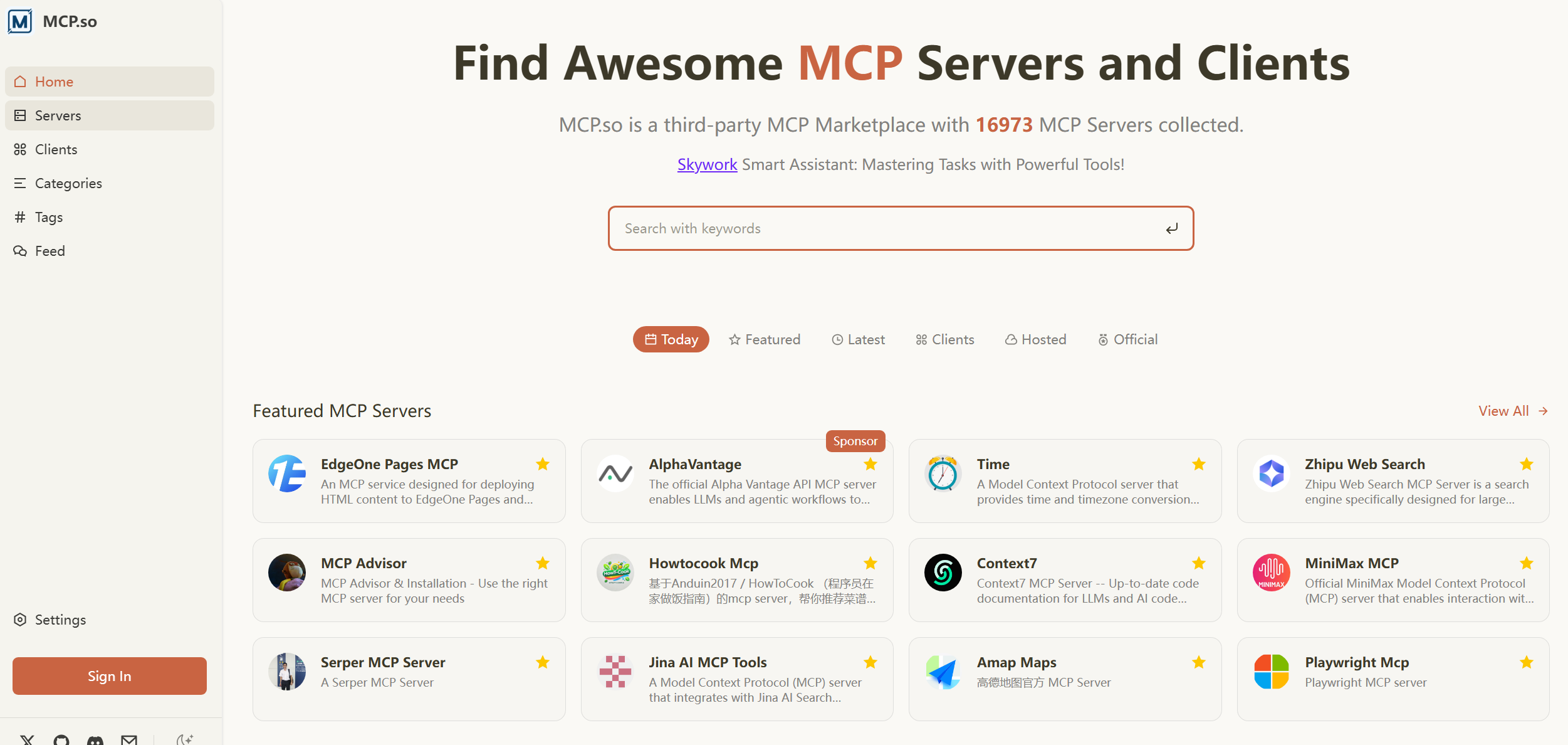1568x745 pixels.
Task: Open Categories in the sidebar
Action: [x=68, y=183]
